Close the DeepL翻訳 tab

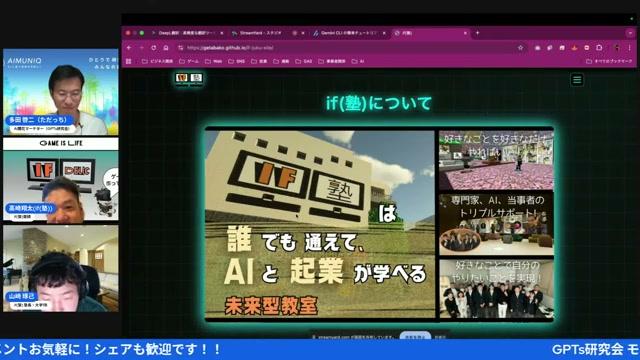(222, 33)
